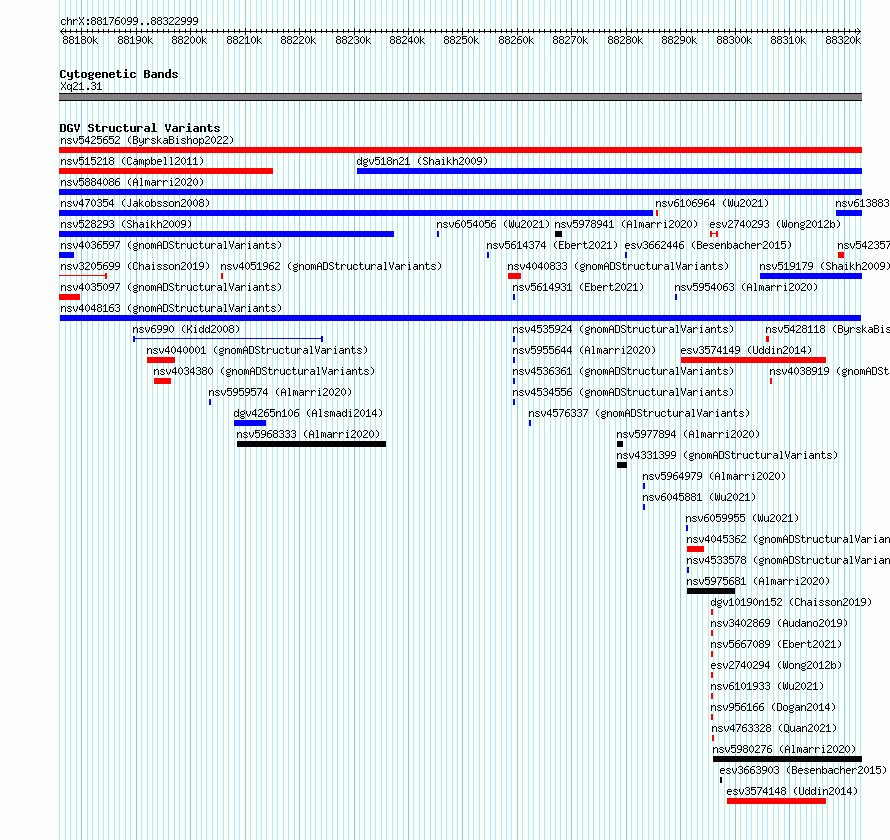
Task: Click the blue bar under nsv4048163
Action: [x=460, y=318]
